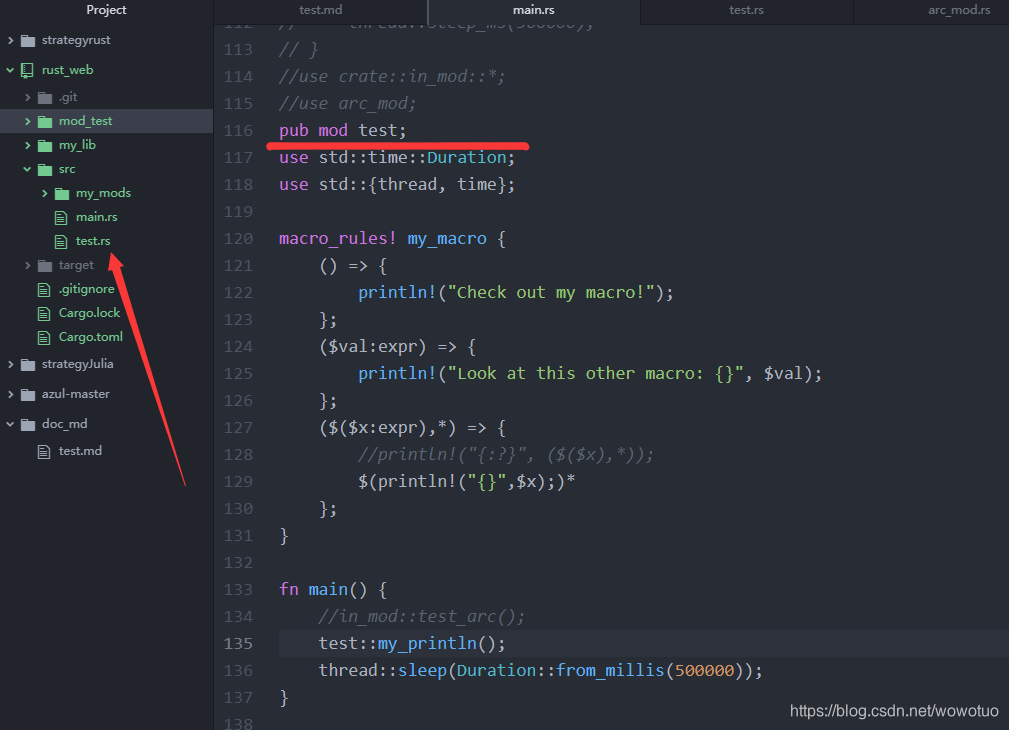The width and height of the screenshot is (1009, 730).
Task: Collapse the src folder
Action: [28, 168]
